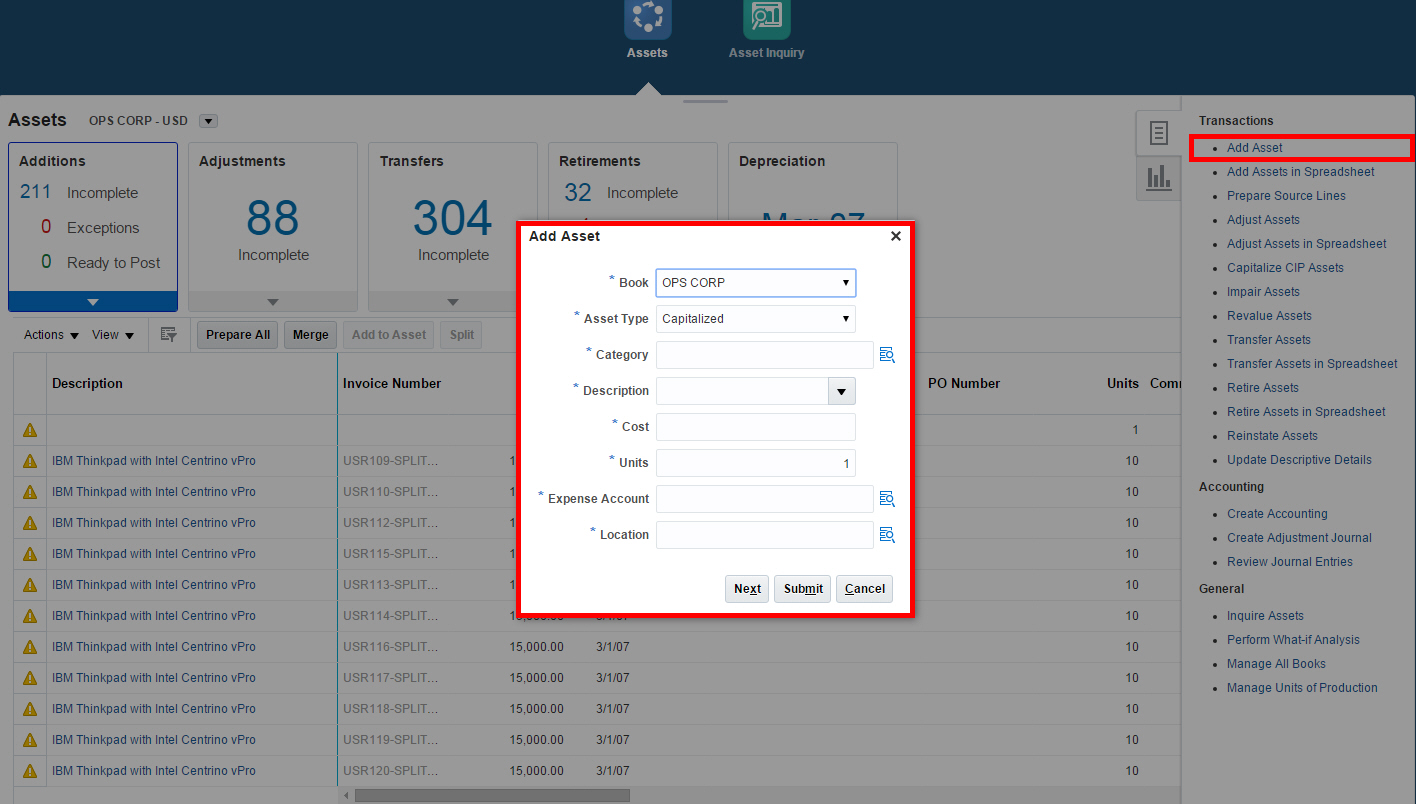Select the Transfers infotile
Screen dimensions: 1416x804
[453, 227]
